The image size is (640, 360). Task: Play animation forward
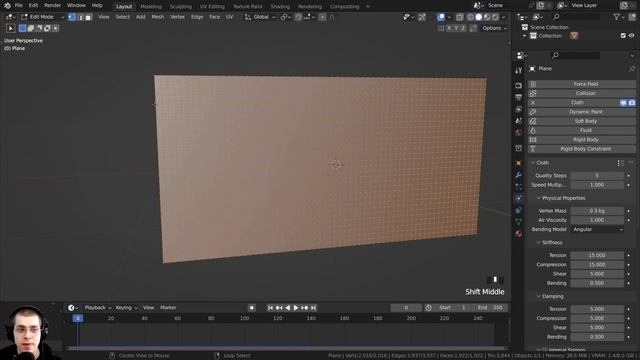(296, 308)
